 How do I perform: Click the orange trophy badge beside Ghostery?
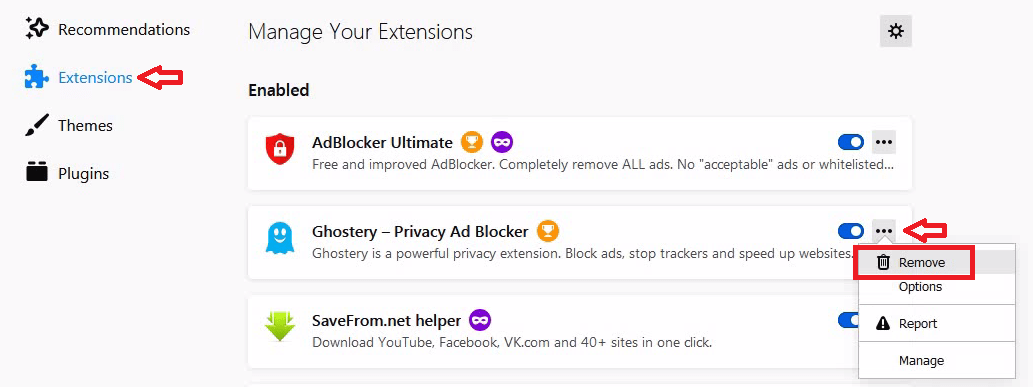click(x=548, y=231)
